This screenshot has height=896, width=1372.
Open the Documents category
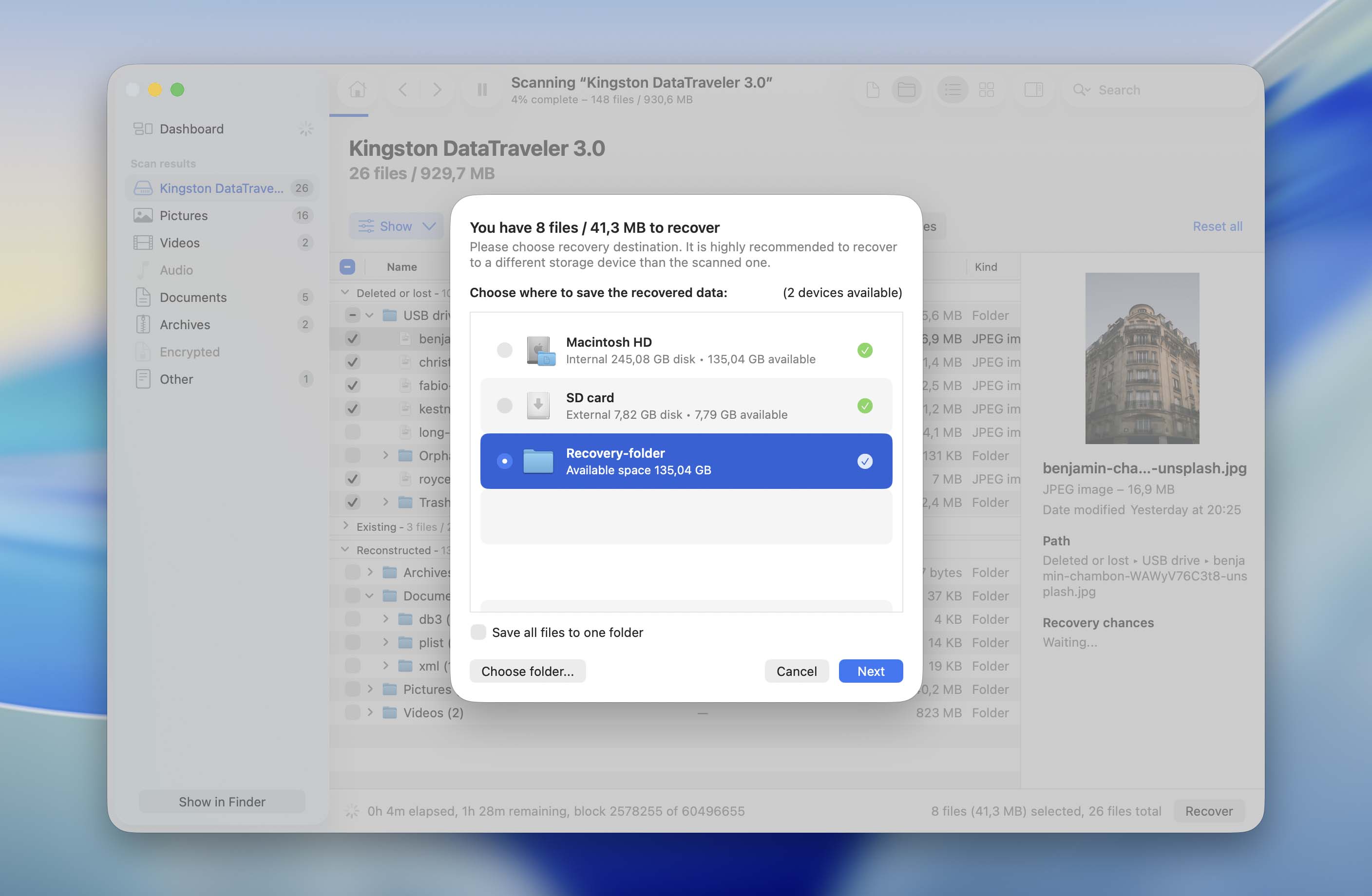click(222, 298)
